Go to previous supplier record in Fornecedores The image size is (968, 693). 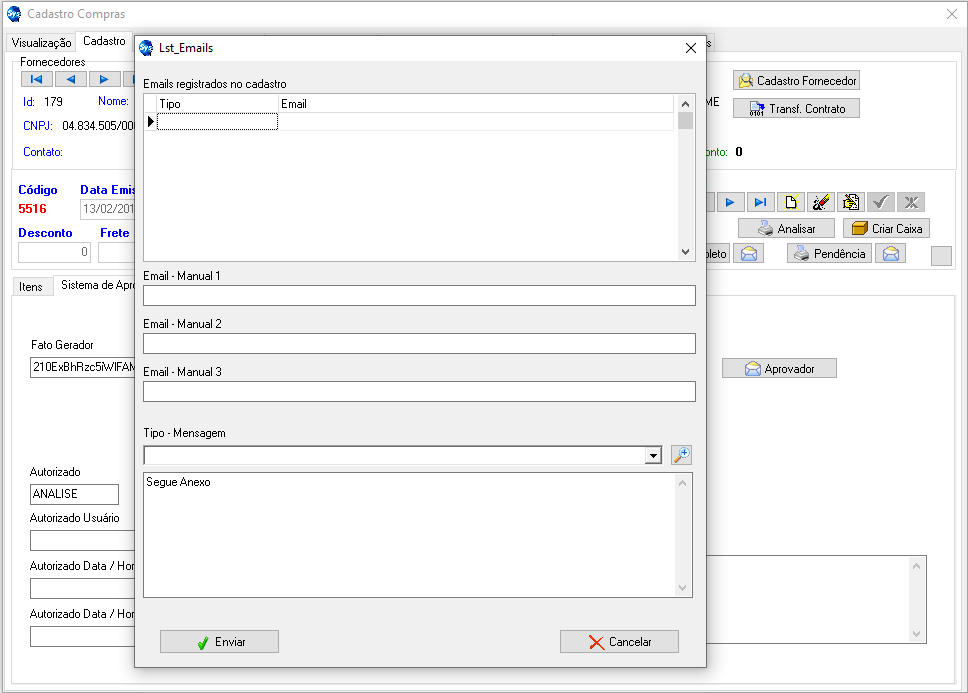(x=70, y=79)
